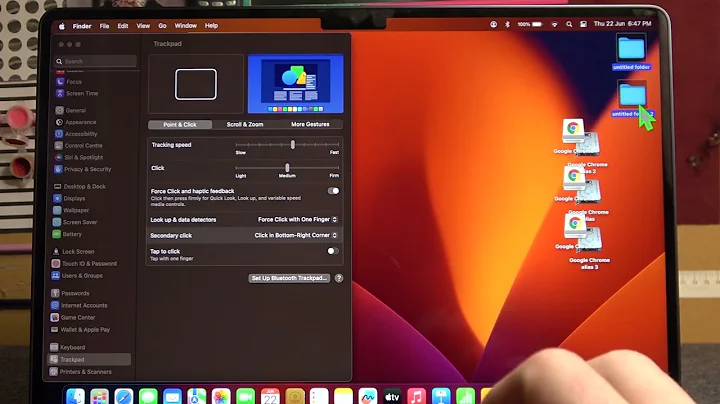This screenshot has width=720, height=404.
Task: Launch Mail from the Dock
Action: [172, 397]
